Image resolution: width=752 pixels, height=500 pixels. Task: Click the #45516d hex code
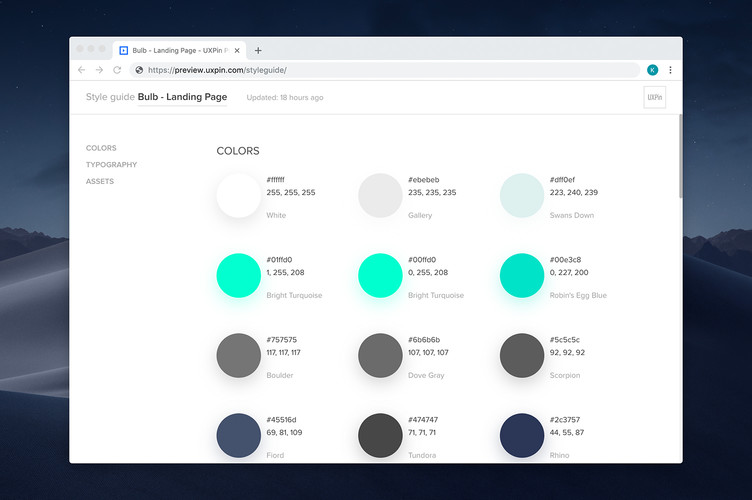click(282, 420)
